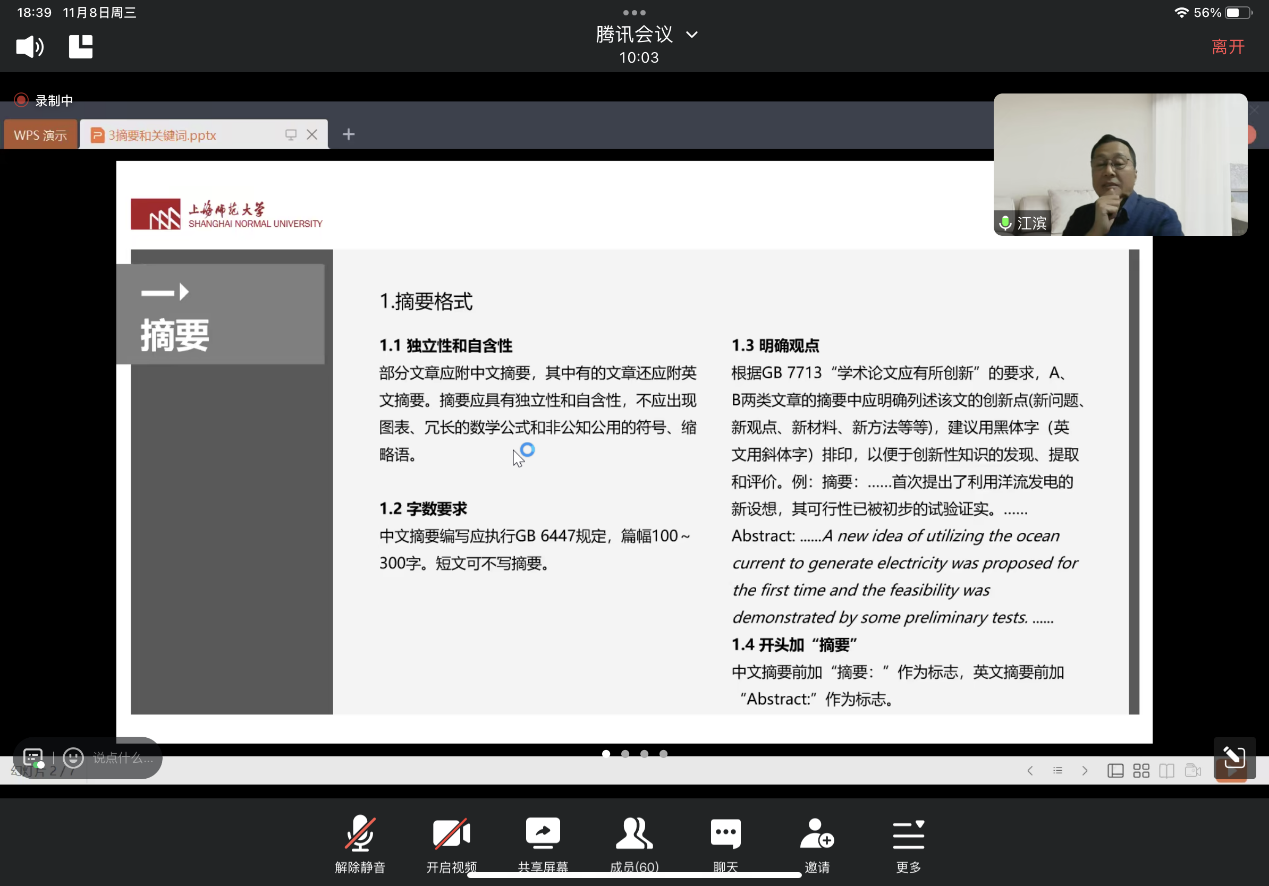Select the WPS 演示 tab
The width and height of the screenshot is (1269, 886).
[40, 135]
